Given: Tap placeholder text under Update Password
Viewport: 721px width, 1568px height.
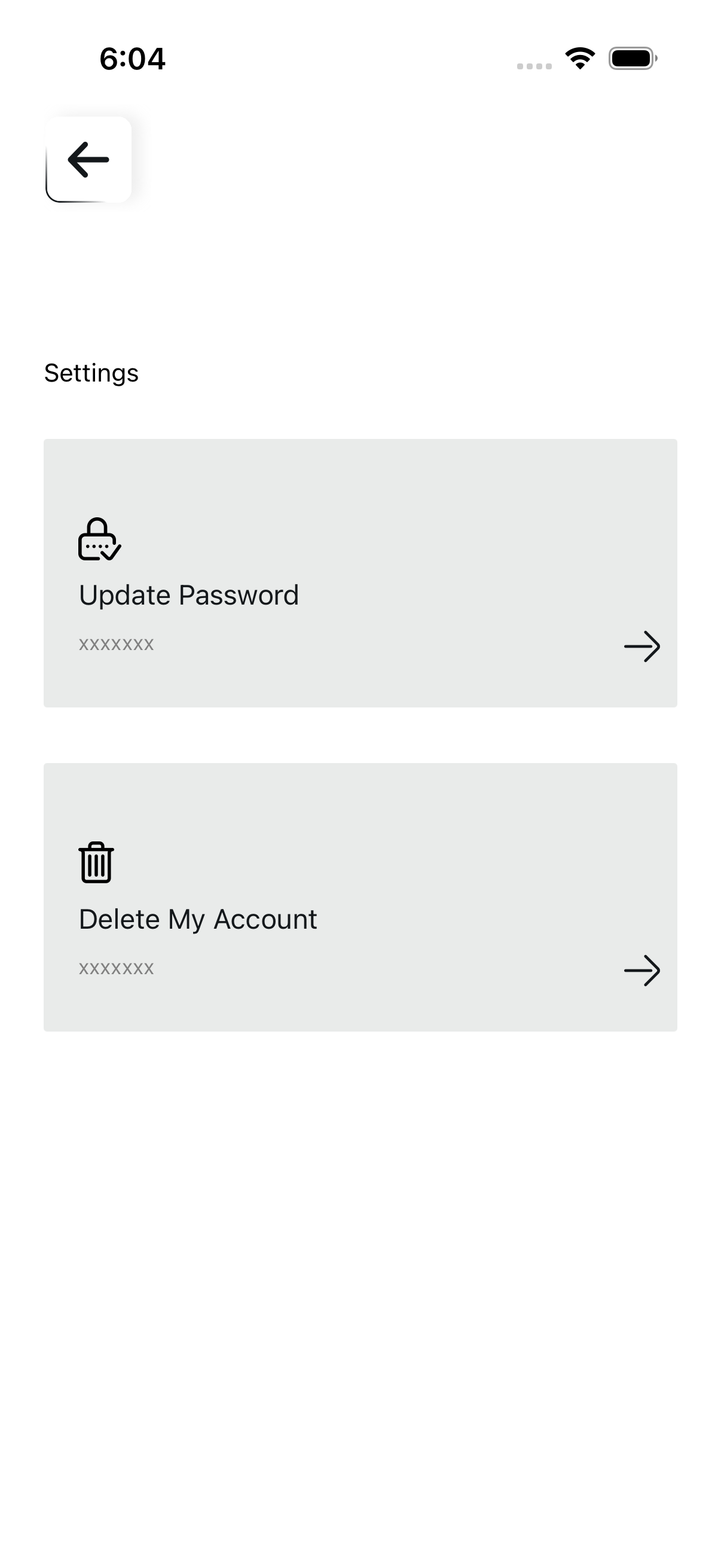Looking at the screenshot, I should tap(116, 644).
